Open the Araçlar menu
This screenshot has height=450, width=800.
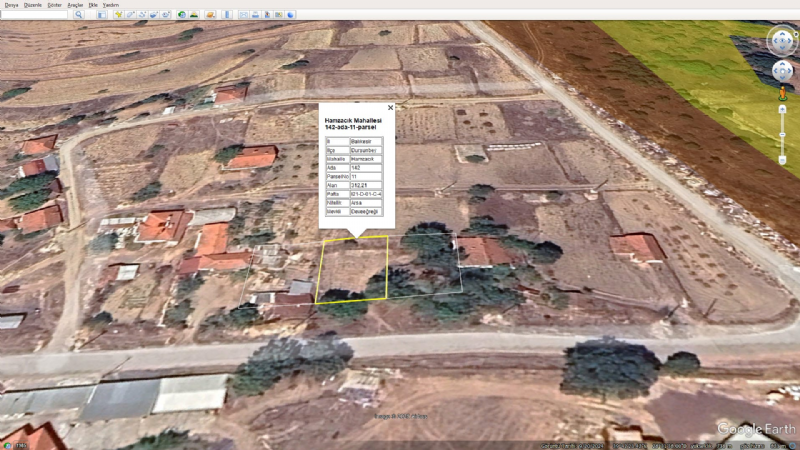pyautogui.click(x=75, y=5)
